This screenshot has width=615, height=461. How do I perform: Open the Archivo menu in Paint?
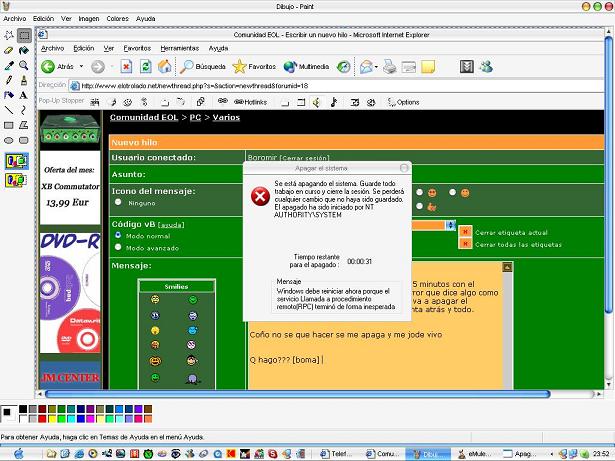click(15, 19)
